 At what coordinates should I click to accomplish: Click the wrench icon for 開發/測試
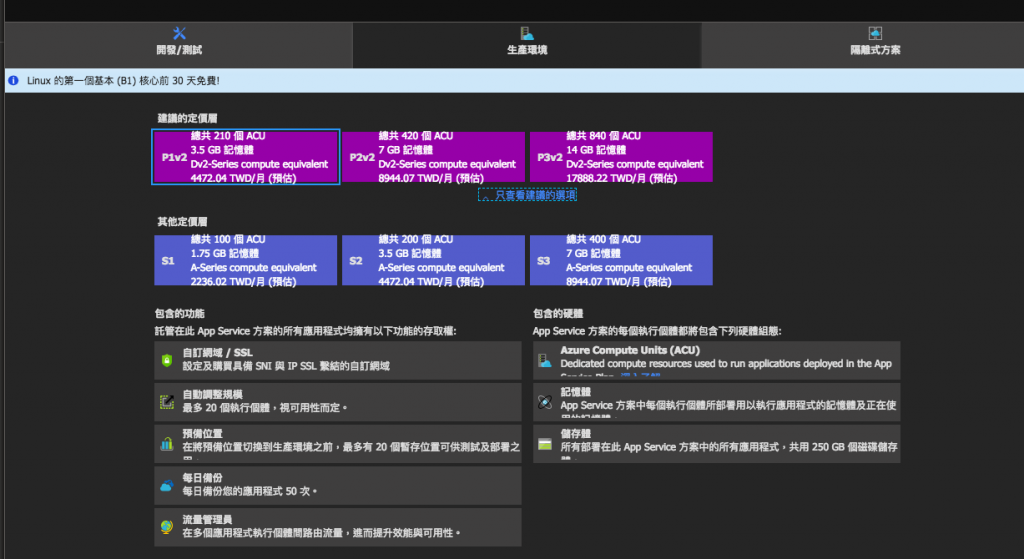[x=179, y=33]
